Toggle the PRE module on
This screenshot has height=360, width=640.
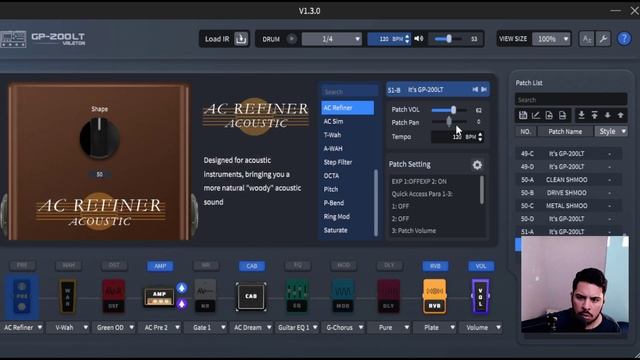[22, 266]
